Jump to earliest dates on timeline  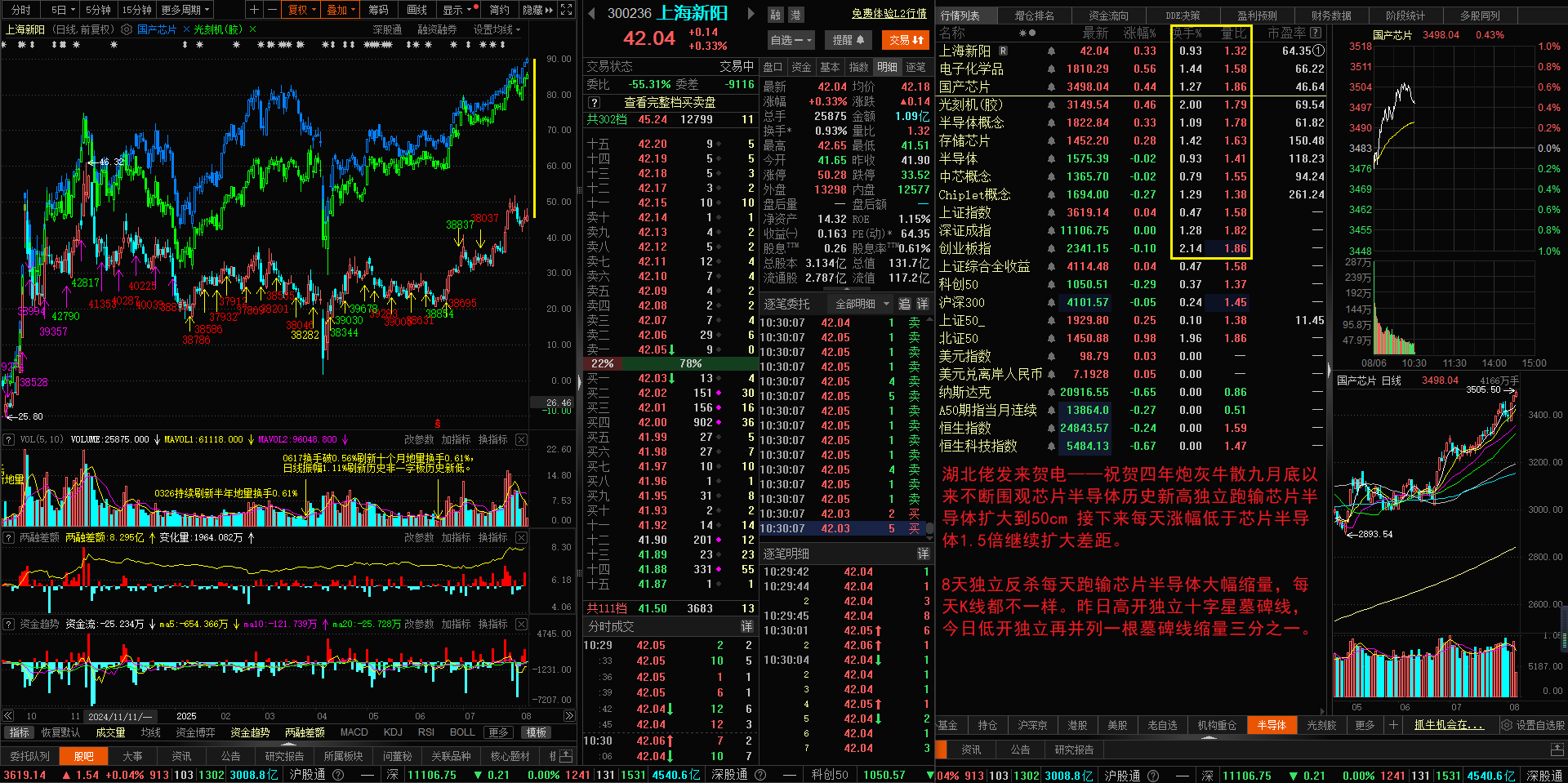[8, 716]
